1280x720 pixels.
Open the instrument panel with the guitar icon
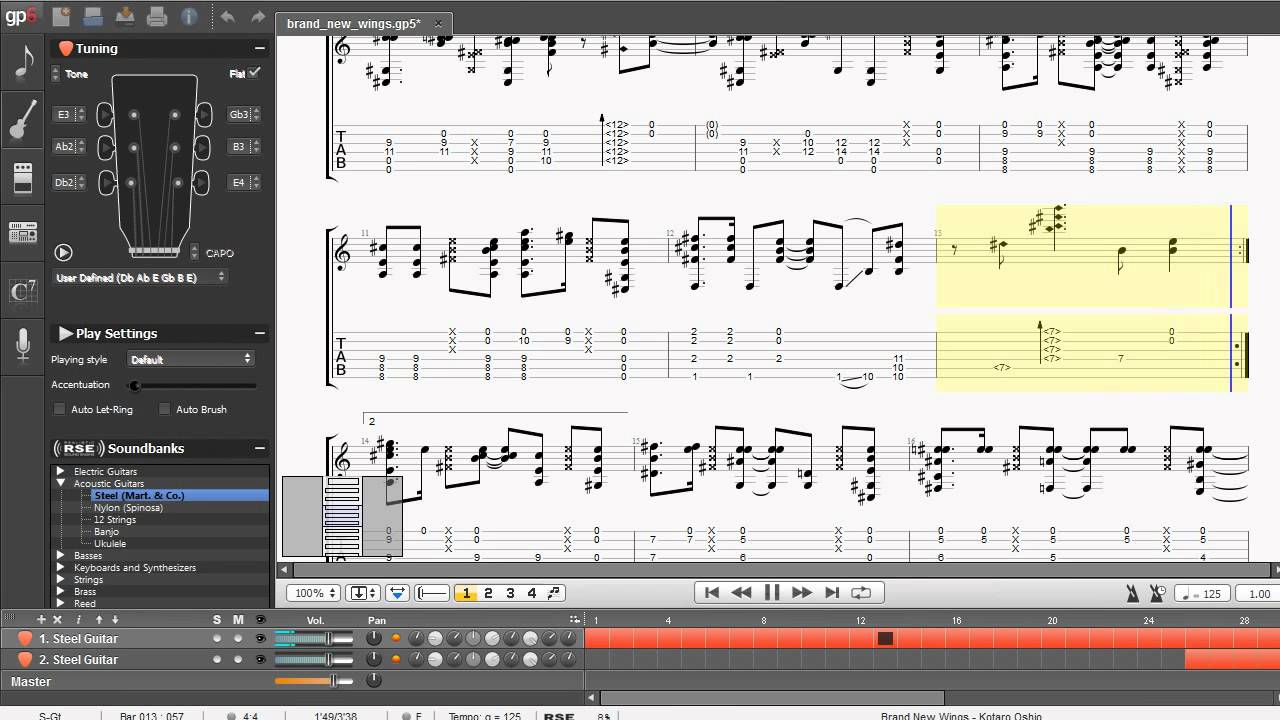click(22, 120)
